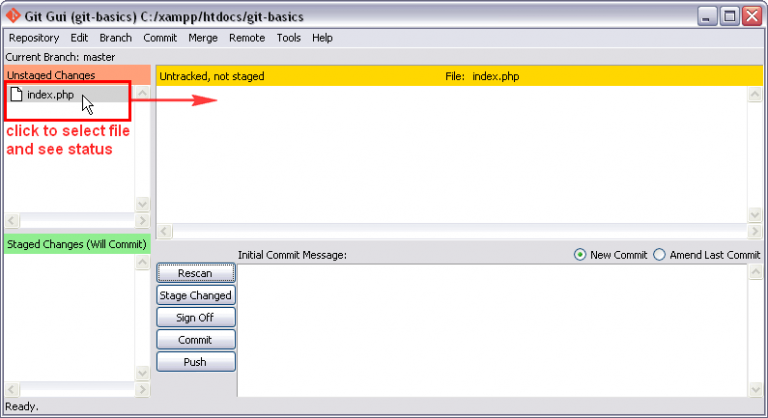Click the Sign Off button
The image size is (768, 418).
(196, 317)
